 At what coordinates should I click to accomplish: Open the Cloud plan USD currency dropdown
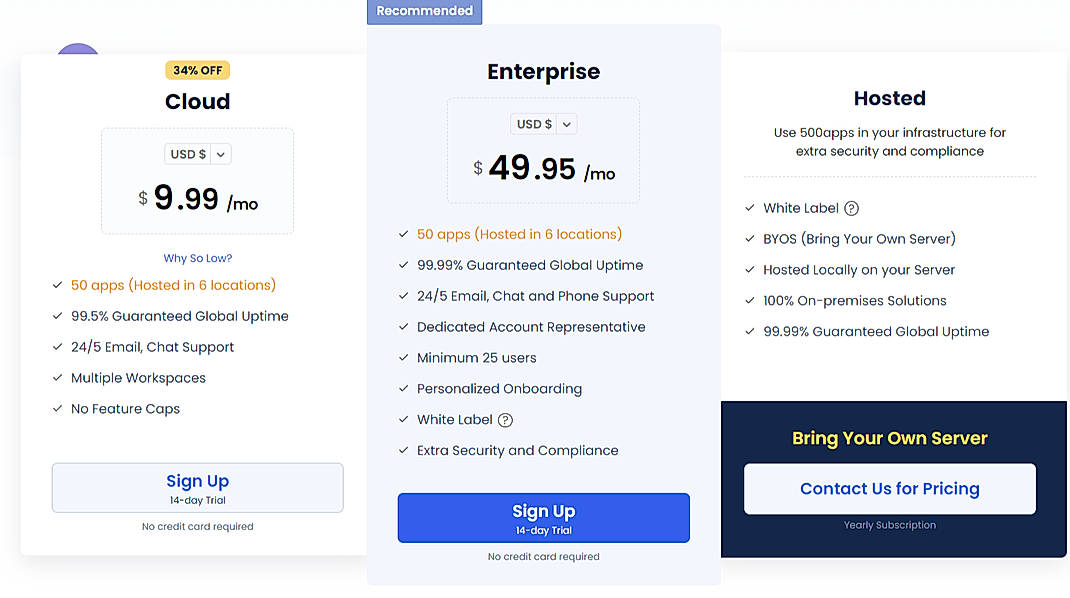tap(197, 154)
